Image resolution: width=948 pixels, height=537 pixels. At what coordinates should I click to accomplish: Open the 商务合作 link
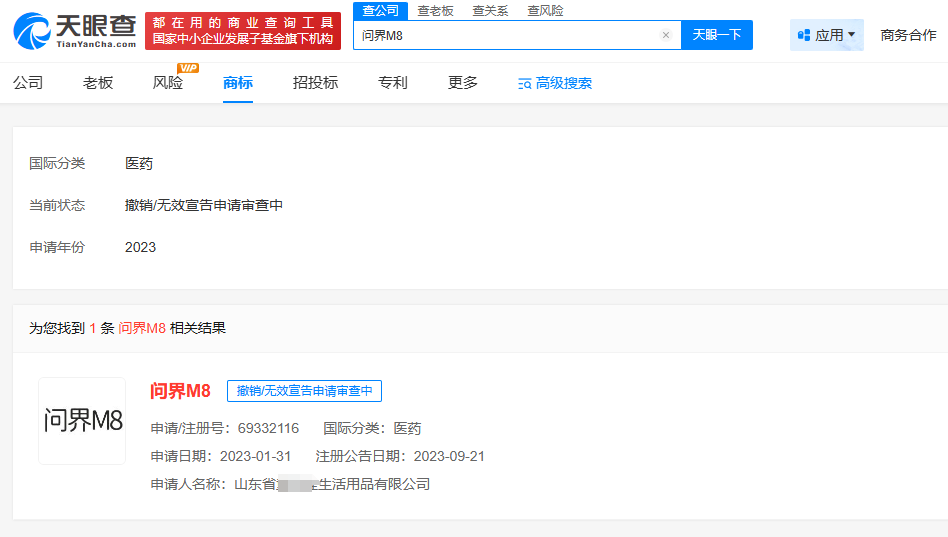[x=908, y=35]
